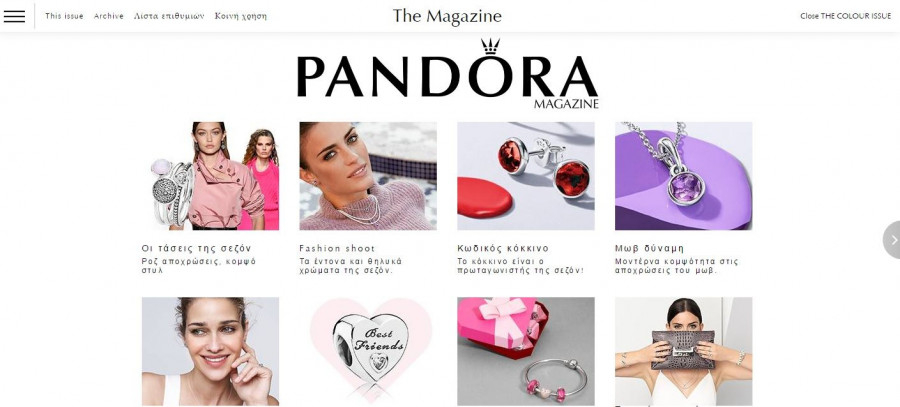The width and height of the screenshot is (900, 407).
Task: Click the Κωδικός κόκκινο headline
Action: (503, 249)
